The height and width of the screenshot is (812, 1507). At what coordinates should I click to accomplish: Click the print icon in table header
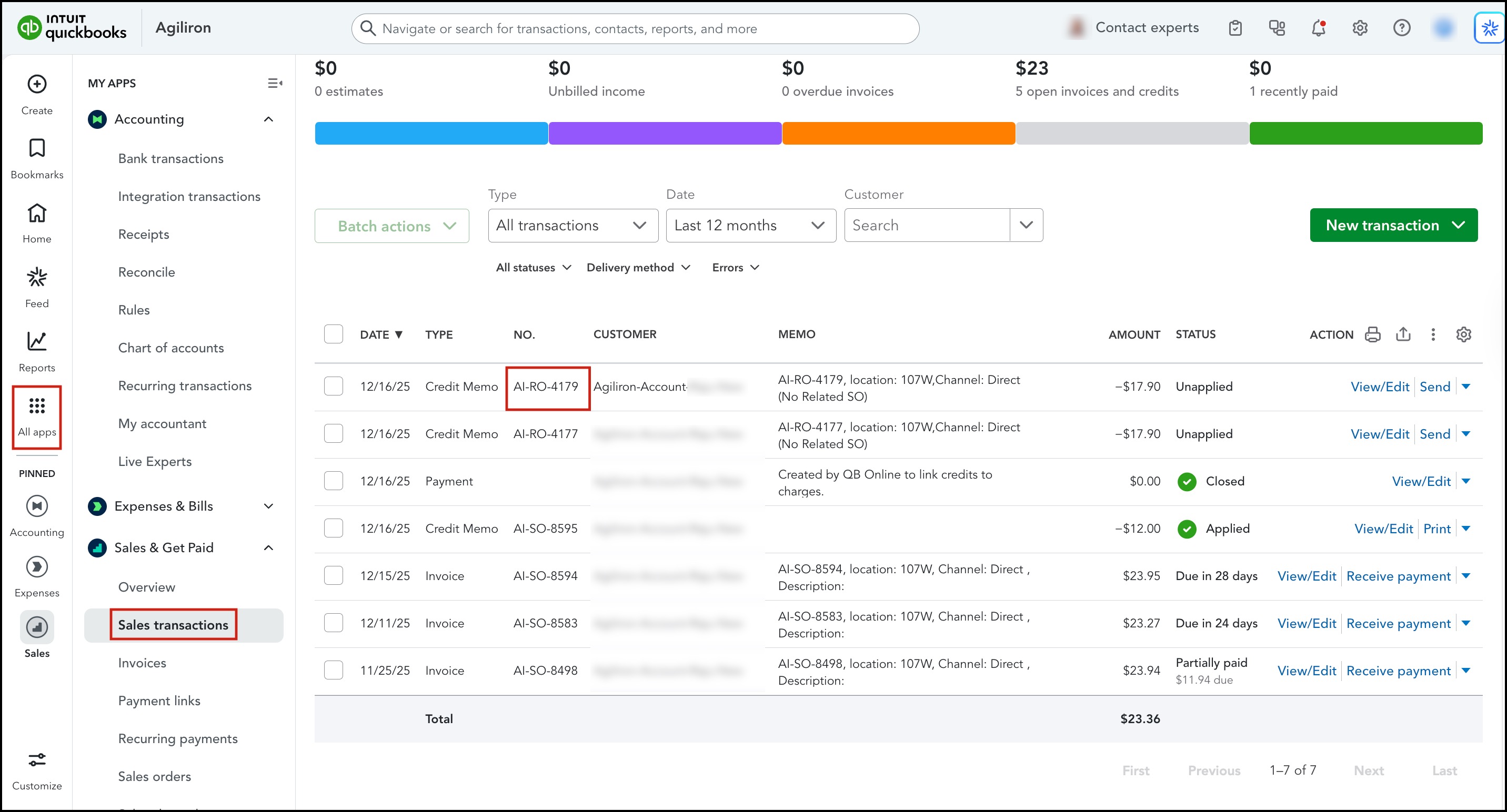[x=1372, y=334]
